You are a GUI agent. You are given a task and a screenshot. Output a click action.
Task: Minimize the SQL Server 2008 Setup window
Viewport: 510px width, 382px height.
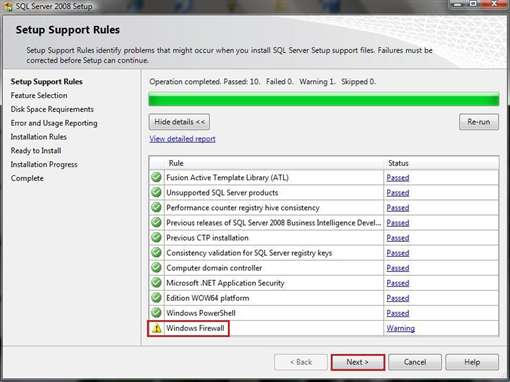(x=458, y=4)
